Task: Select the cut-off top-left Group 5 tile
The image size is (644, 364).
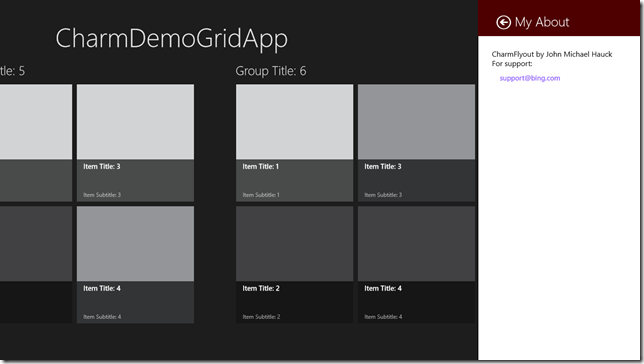Action: (x=36, y=143)
